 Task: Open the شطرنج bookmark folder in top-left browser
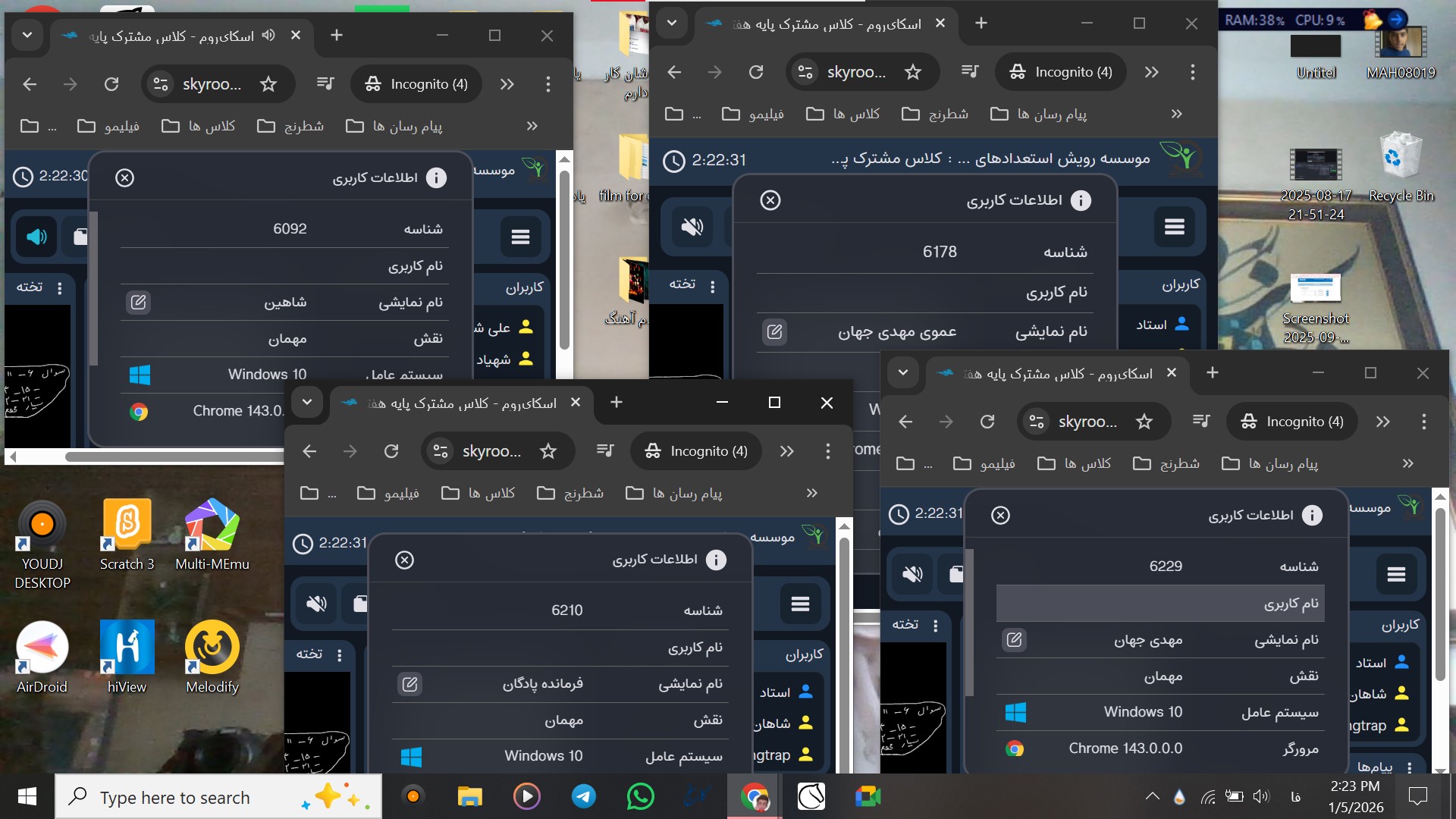click(290, 126)
